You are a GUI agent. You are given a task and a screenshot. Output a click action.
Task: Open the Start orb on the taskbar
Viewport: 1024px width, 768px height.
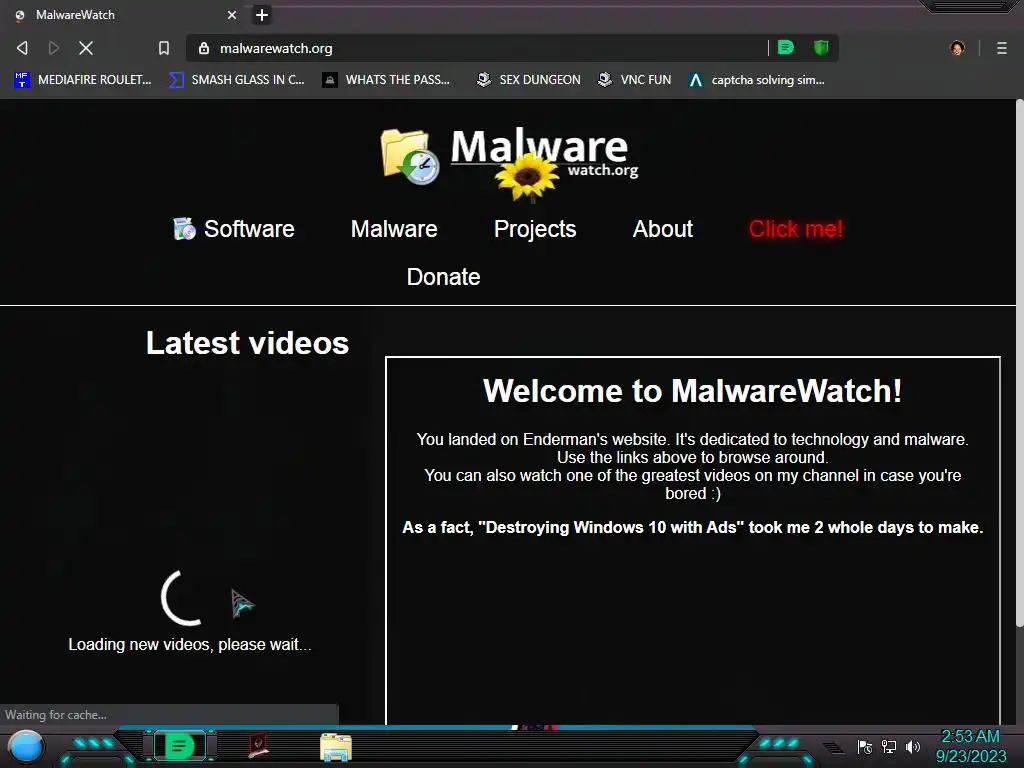tap(25, 747)
